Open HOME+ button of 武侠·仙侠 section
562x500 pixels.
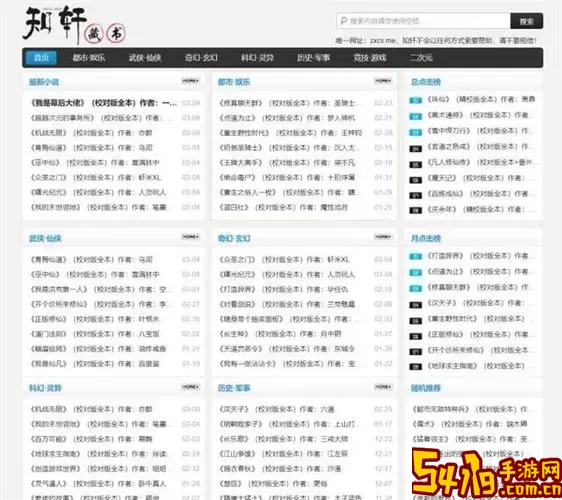190,237
